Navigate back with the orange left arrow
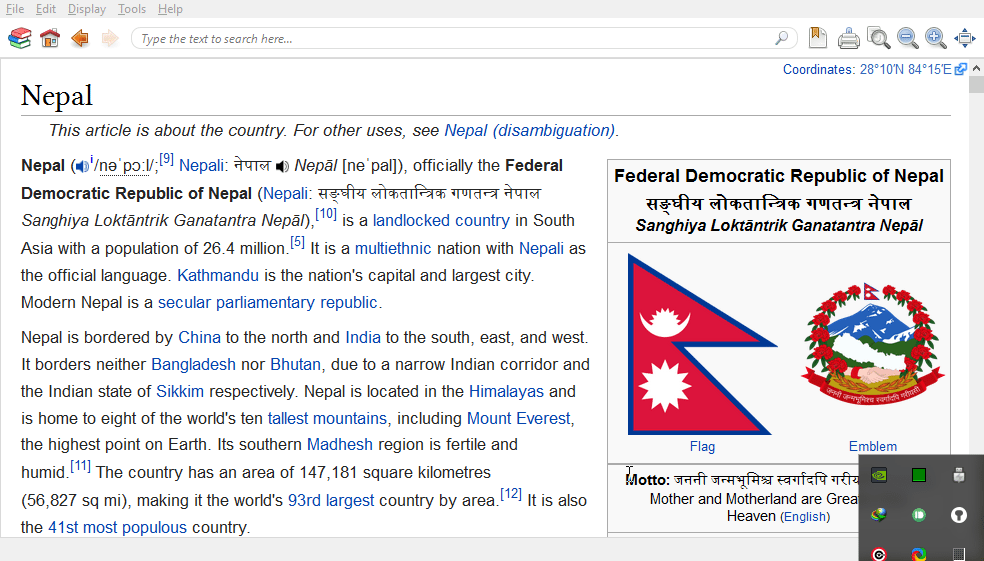The image size is (984, 561). [80, 38]
